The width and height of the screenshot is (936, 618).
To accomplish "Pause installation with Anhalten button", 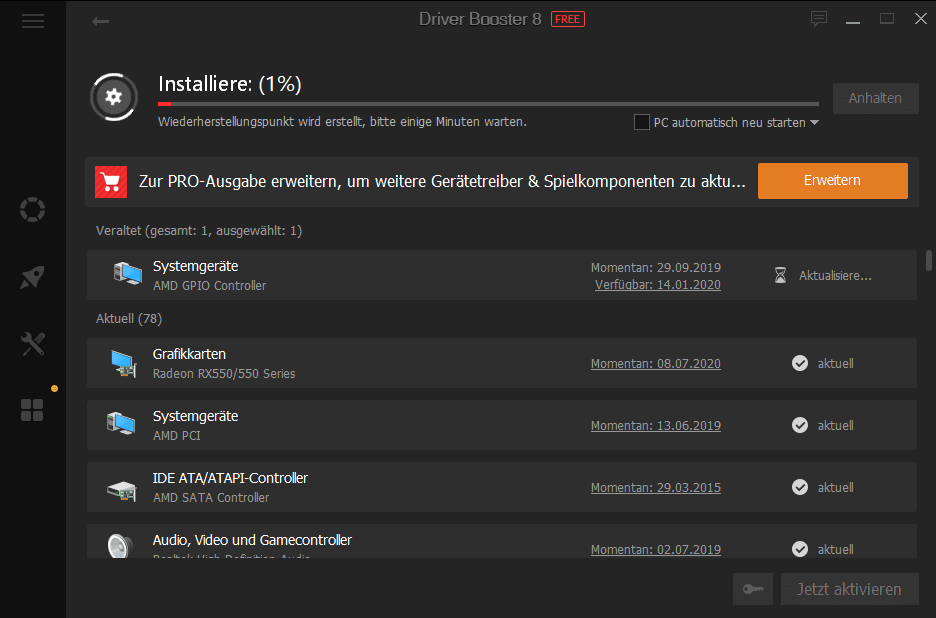I will tap(875, 98).
